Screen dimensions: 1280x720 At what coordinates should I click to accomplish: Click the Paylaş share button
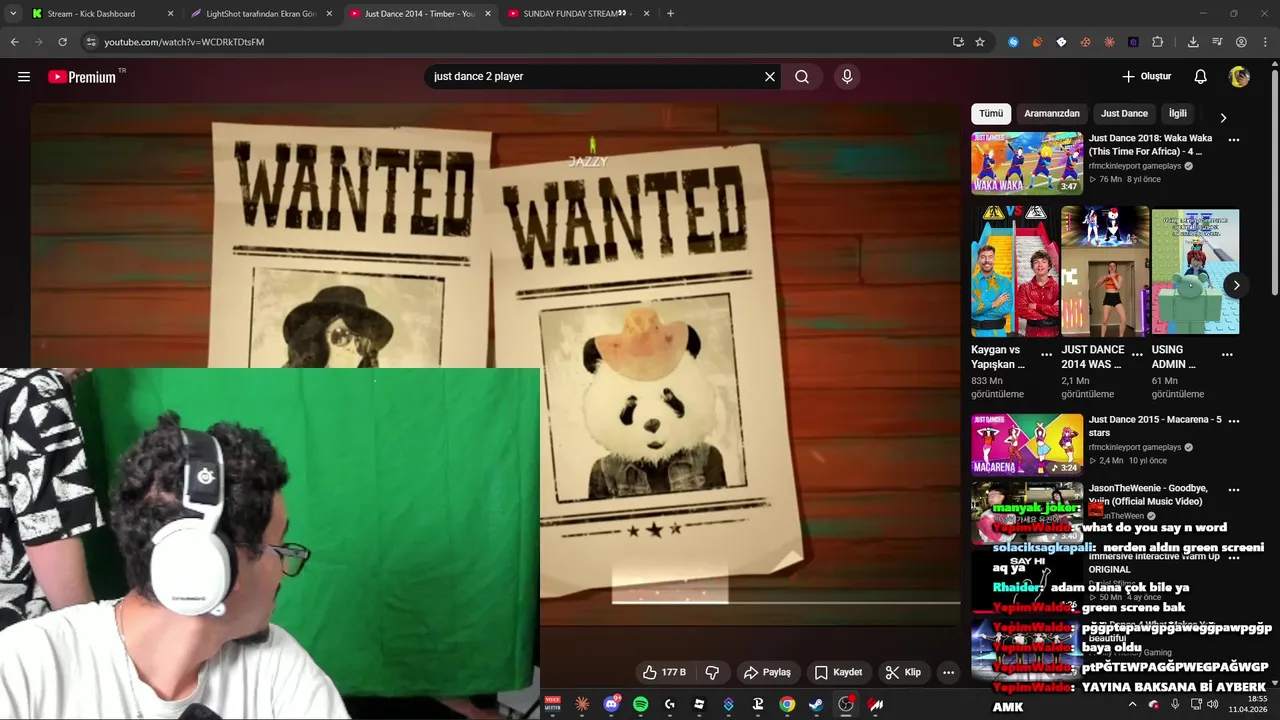[x=767, y=672]
